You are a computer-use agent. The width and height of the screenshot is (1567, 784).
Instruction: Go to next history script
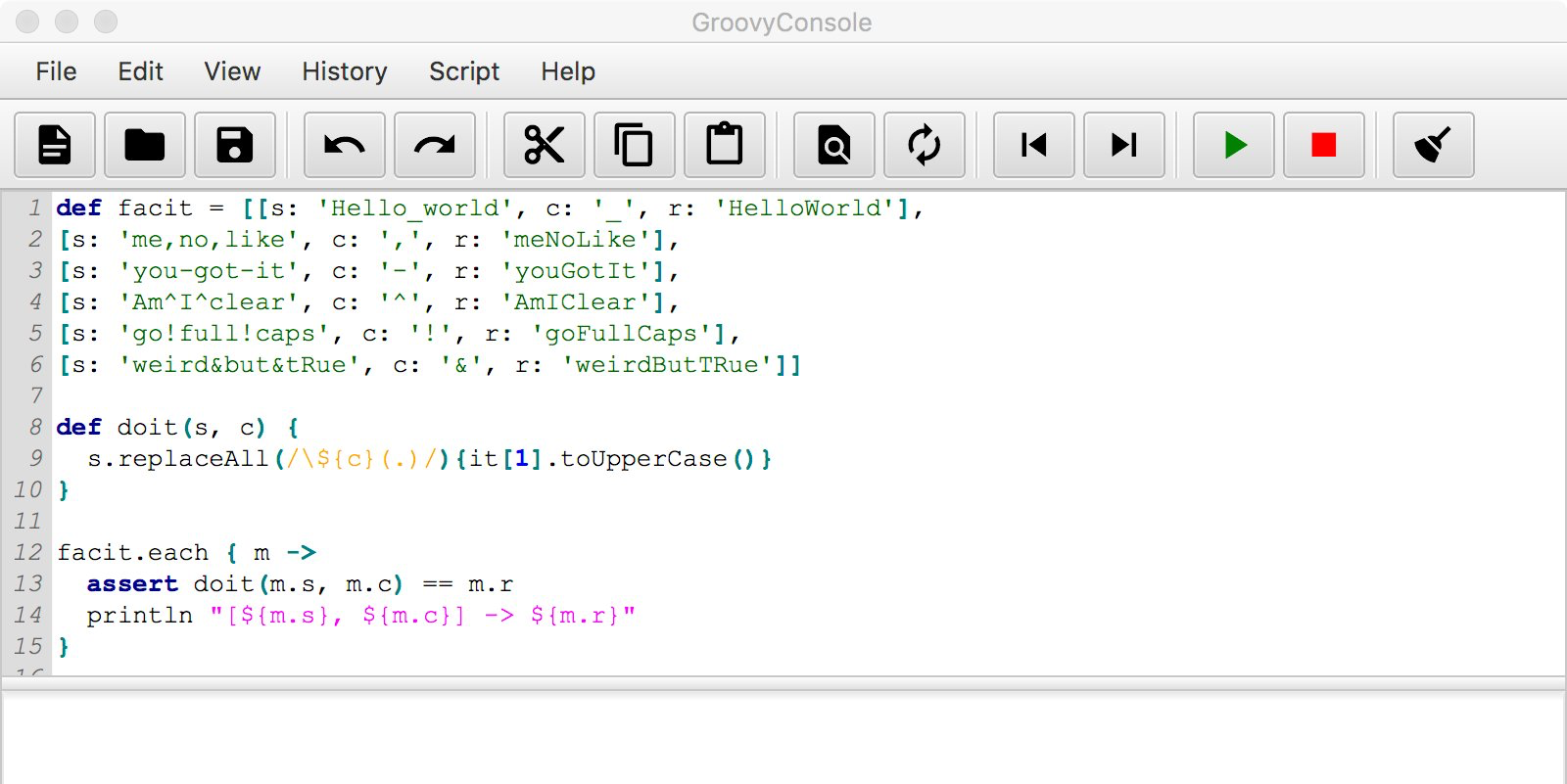(x=1124, y=145)
